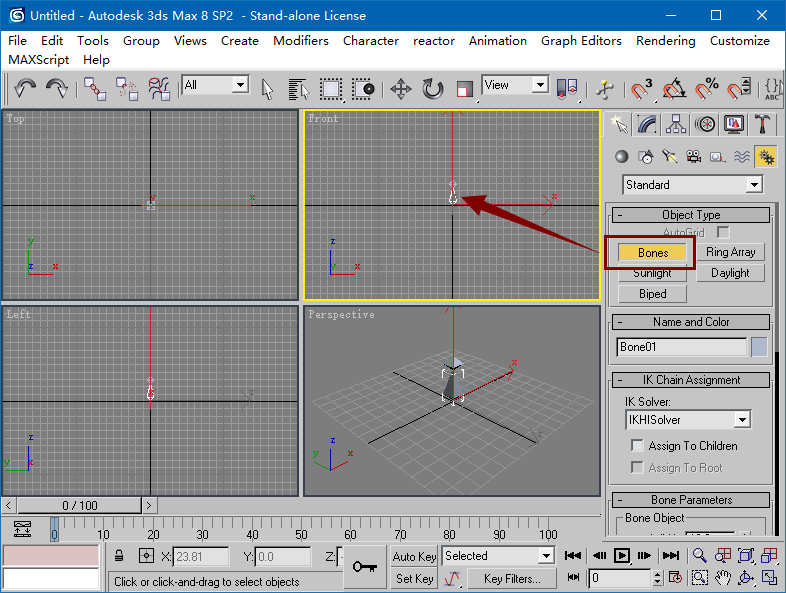Open the Hierarchy command panel tab
The height and width of the screenshot is (593, 786).
(x=677, y=124)
